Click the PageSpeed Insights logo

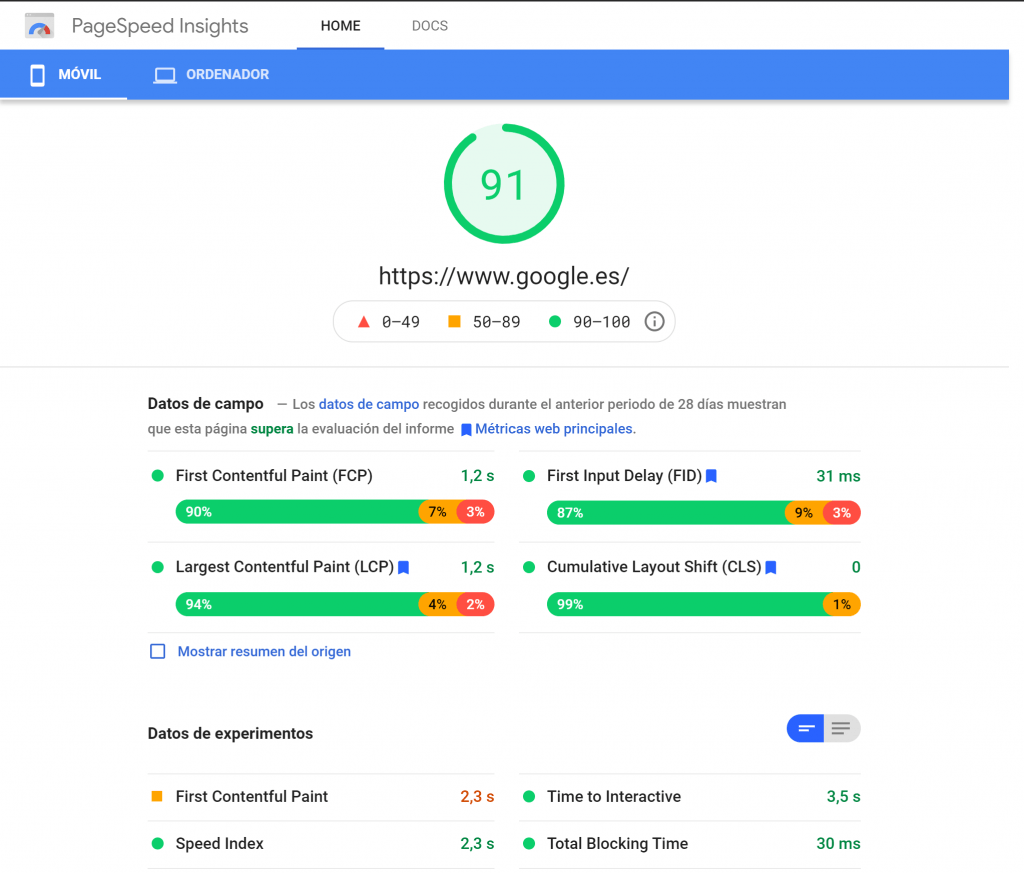click(40, 25)
